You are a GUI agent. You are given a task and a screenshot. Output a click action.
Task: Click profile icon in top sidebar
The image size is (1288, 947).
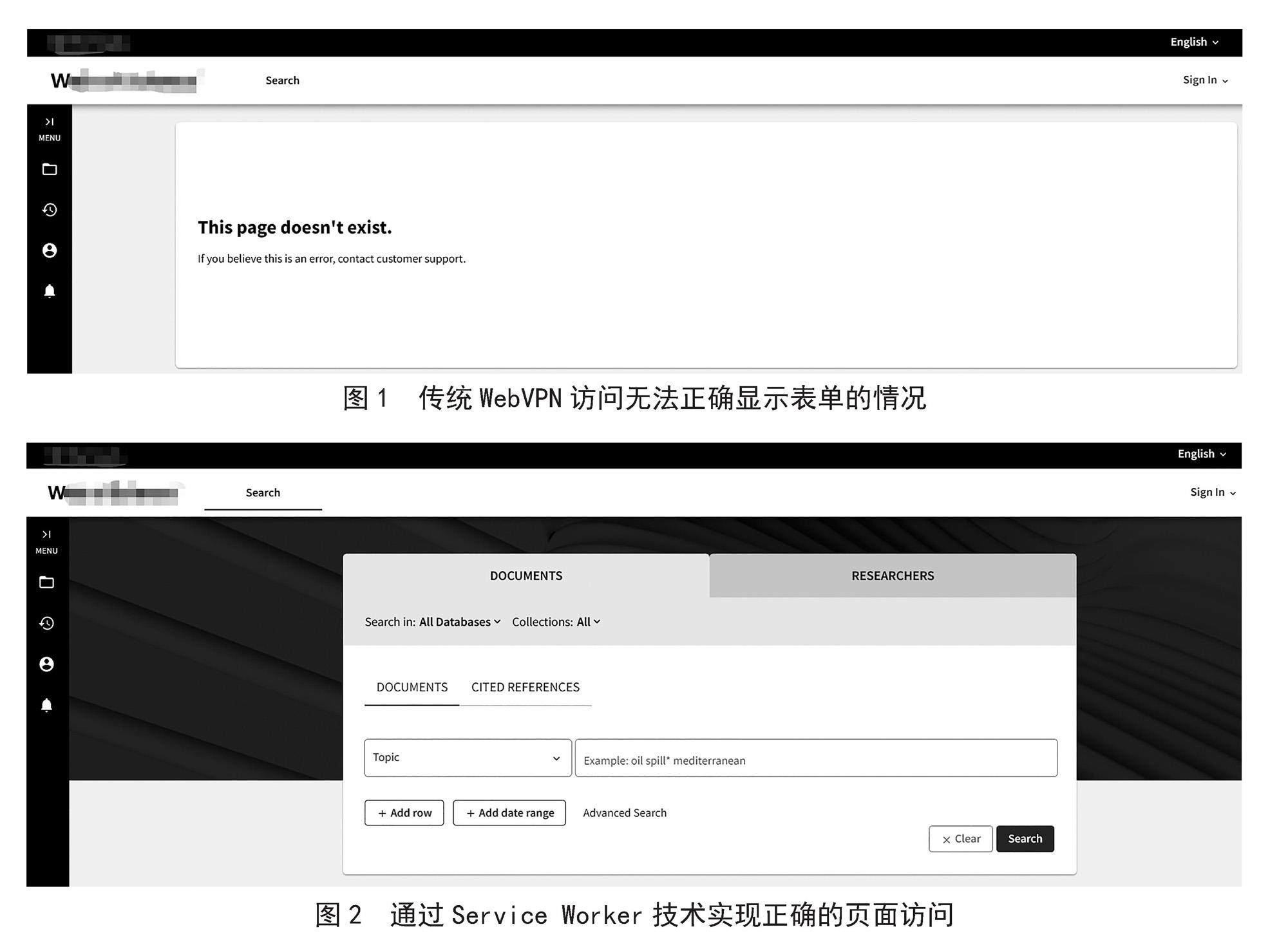coord(50,250)
